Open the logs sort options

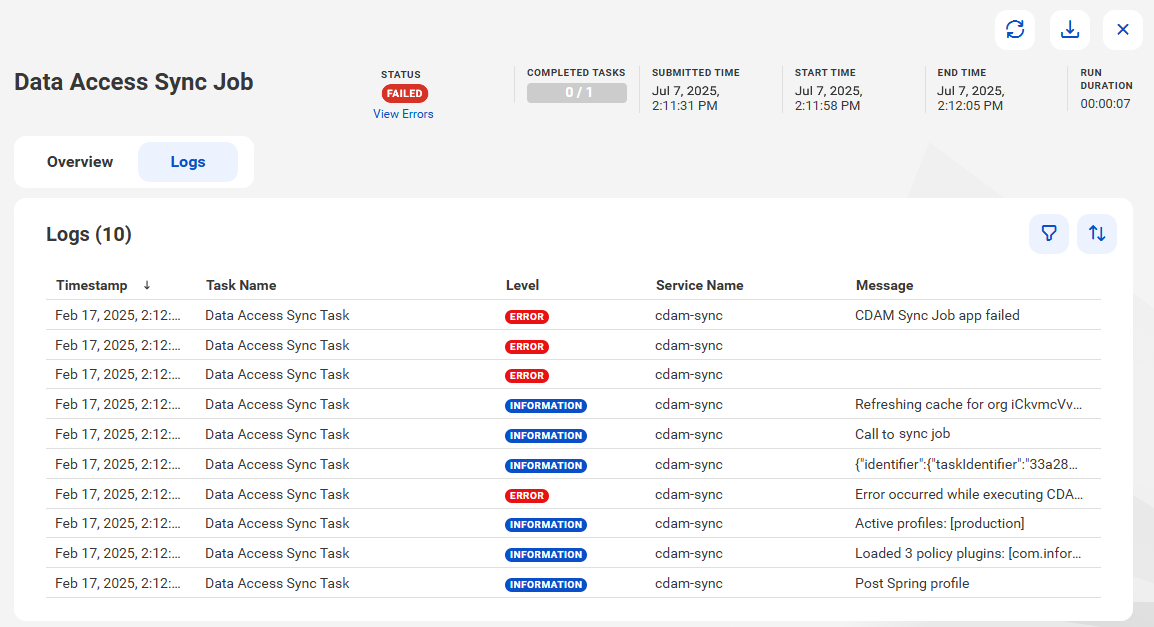coord(1097,234)
